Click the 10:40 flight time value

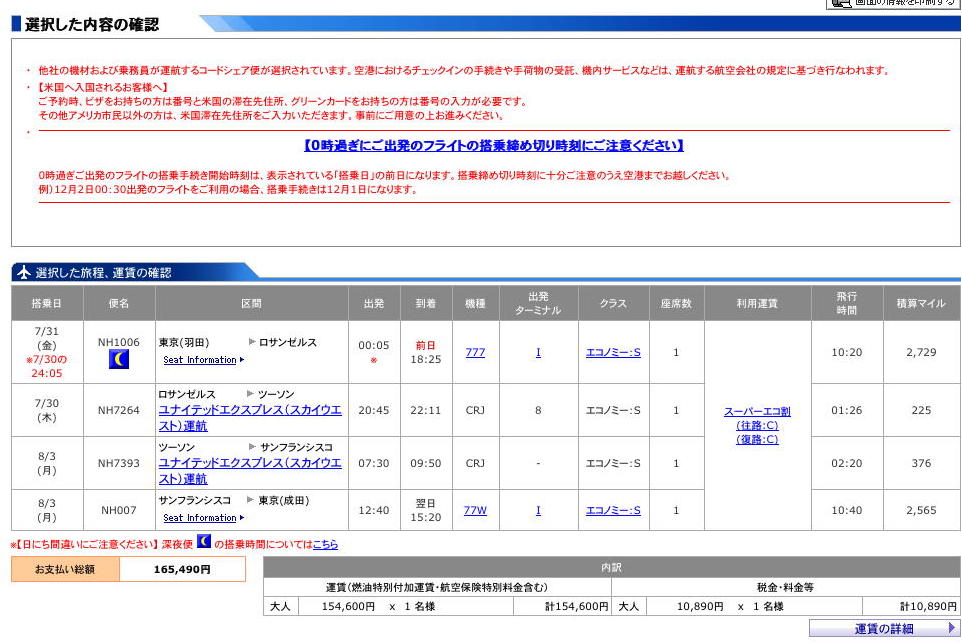pyautogui.click(x=847, y=510)
